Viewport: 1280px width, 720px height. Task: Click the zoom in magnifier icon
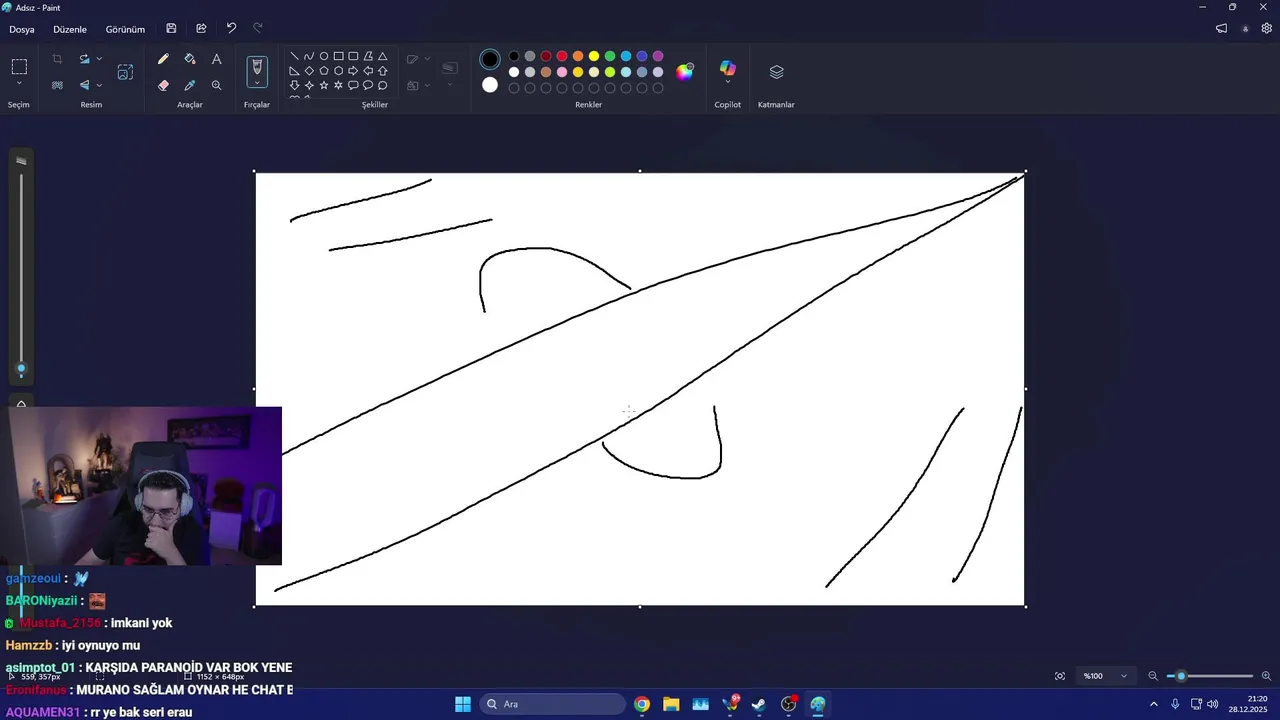(1266, 676)
